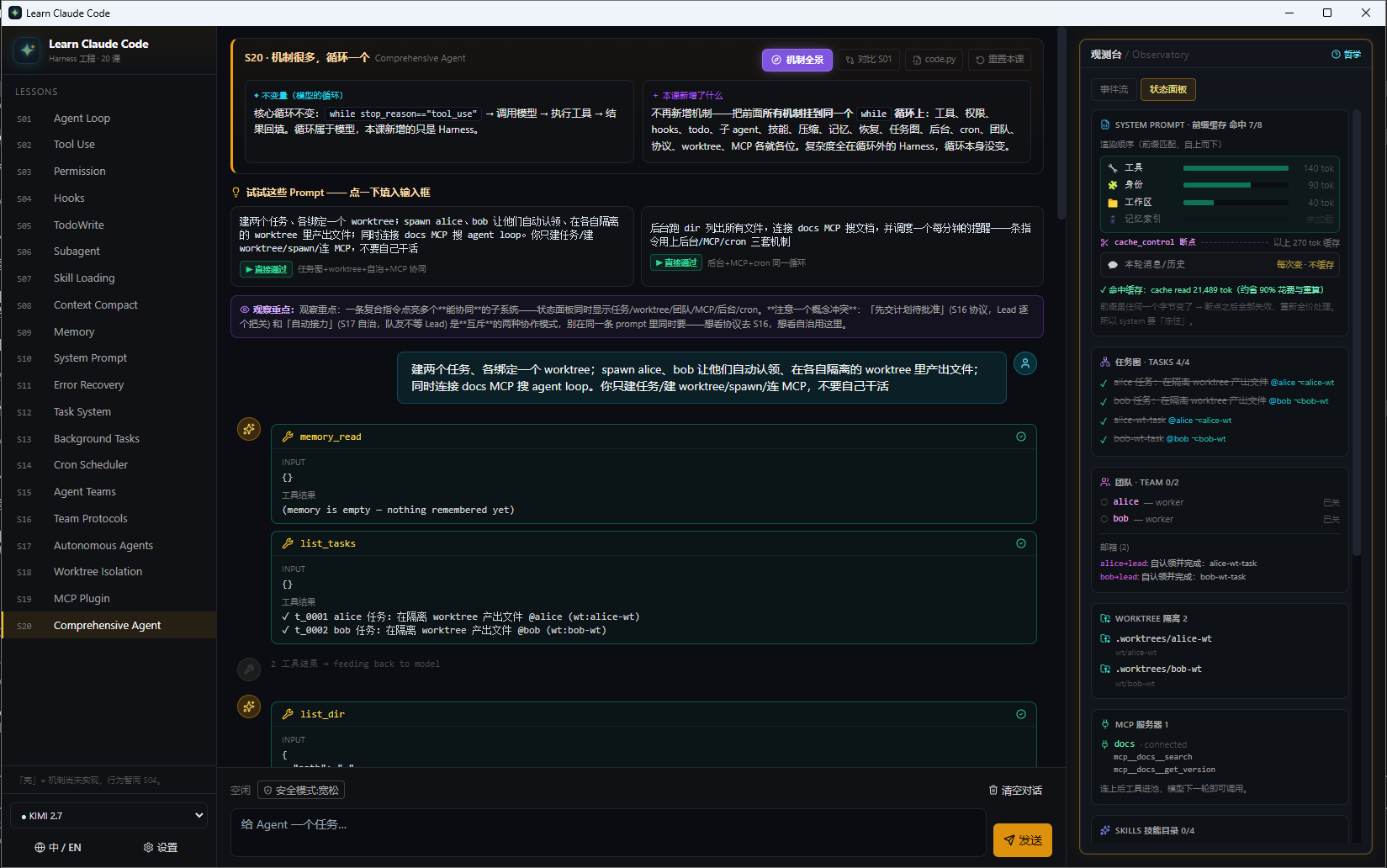The height and width of the screenshot is (868, 1387).
Task: Click the puzzle icon for 身份 row
Action: click(x=1113, y=185)
